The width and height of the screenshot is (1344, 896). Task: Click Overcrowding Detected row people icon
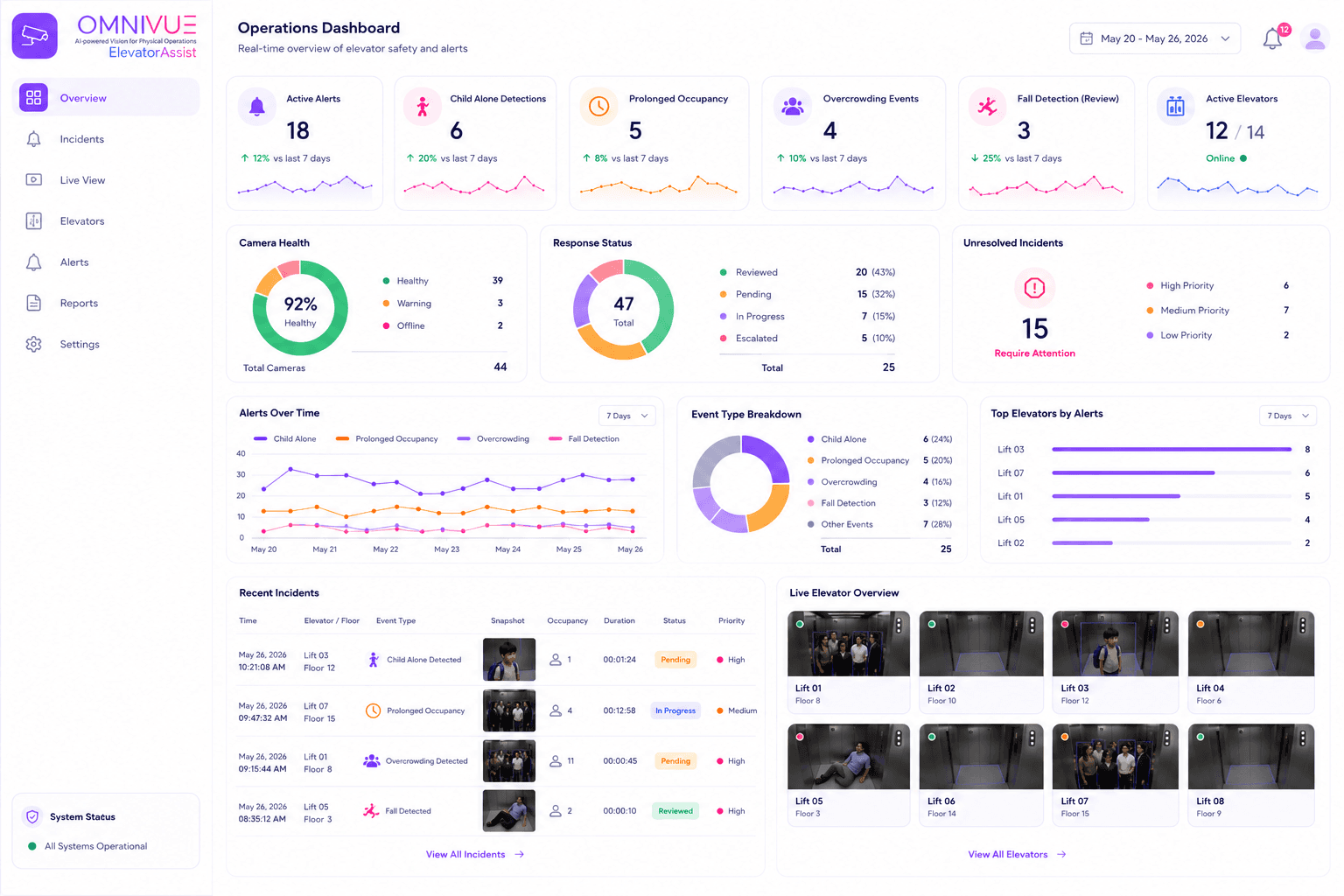371,760
